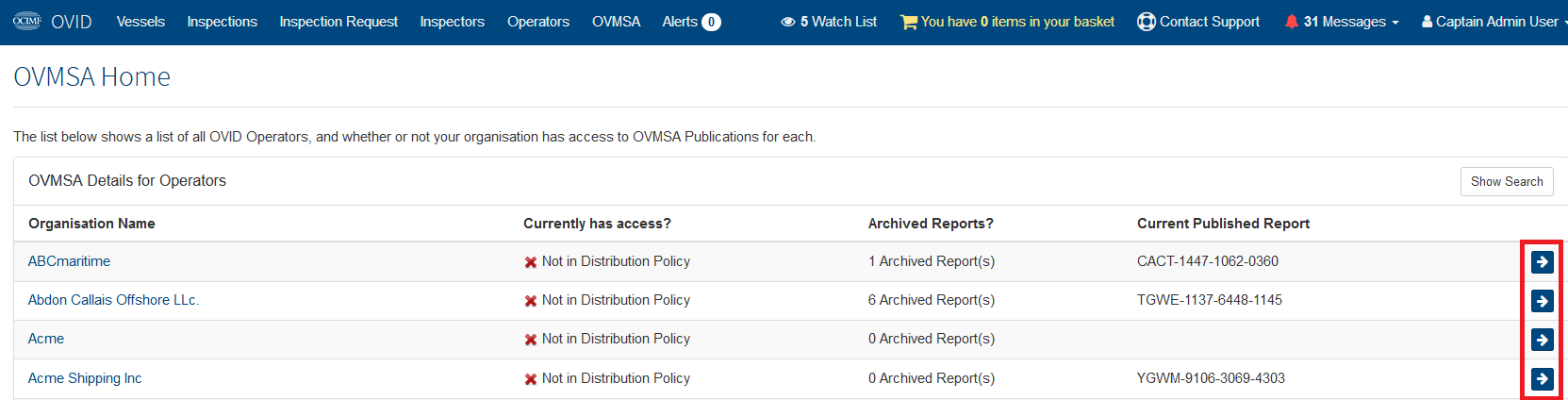This screenshot has width=1568, height=400.
Task: Click the Currently has access? column header
Action: pyautogui.click(x=597, y=224)
